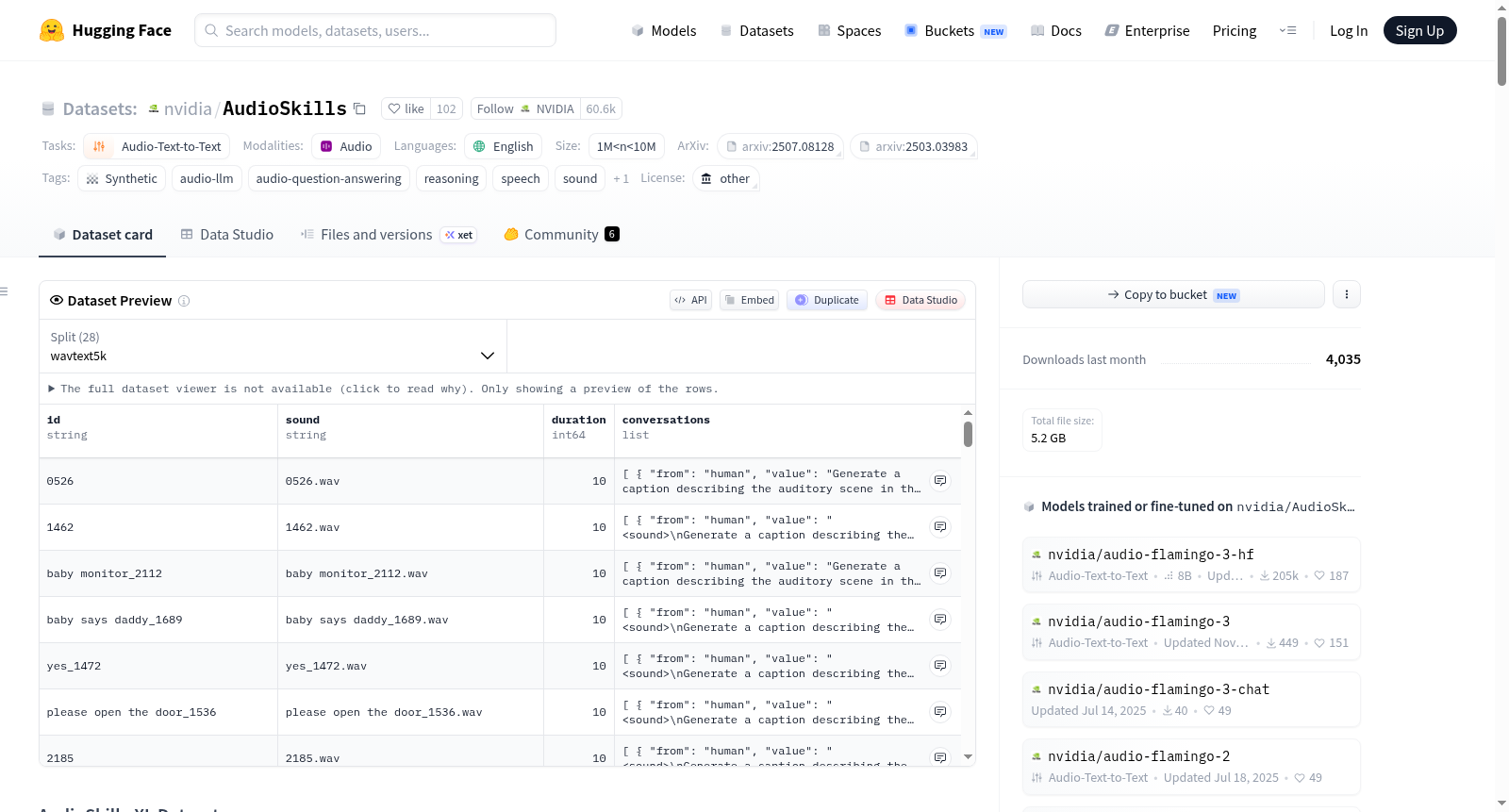Viewport: 1509px width, 812px height.
Task: Open the 60.6k NVIDIA followers count
Action: [x=601, y=108]
